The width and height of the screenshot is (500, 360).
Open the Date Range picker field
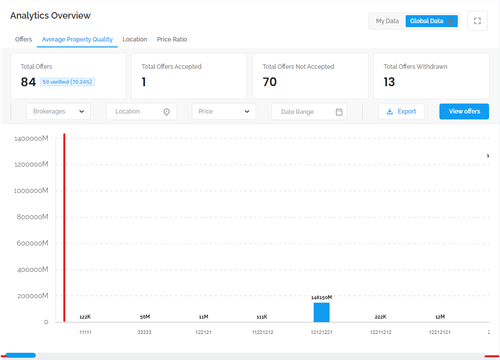coord(309,112)
